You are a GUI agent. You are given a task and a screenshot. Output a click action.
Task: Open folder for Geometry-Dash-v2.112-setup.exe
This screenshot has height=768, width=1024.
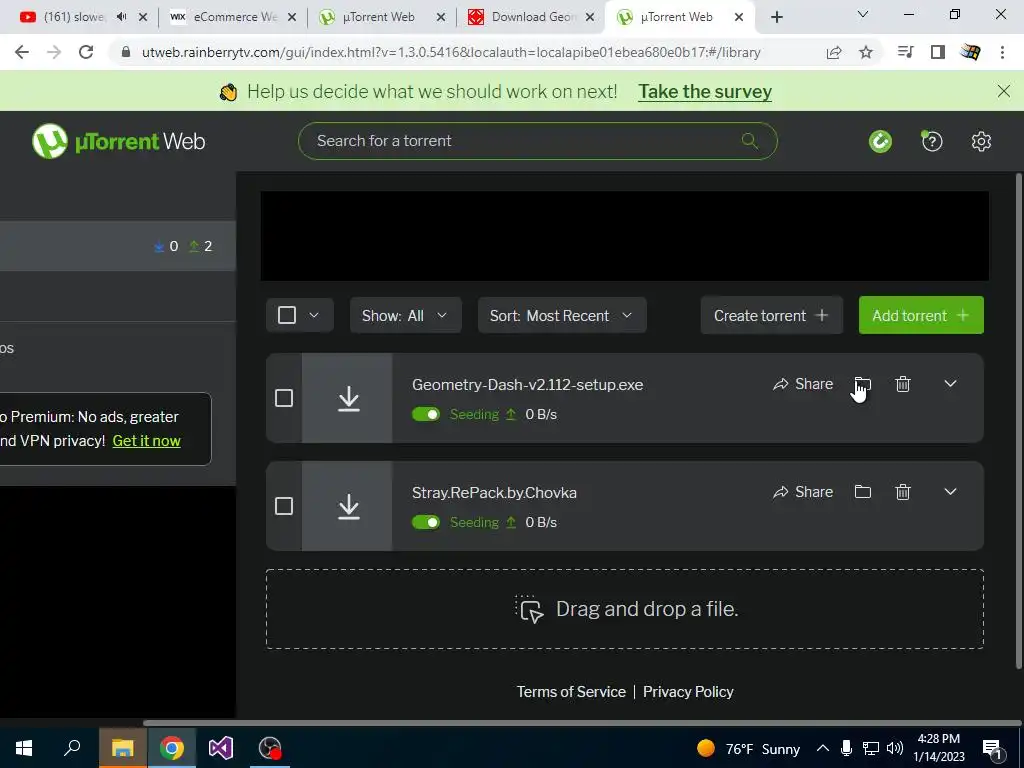pyautogui.click(x=863, y=384)
